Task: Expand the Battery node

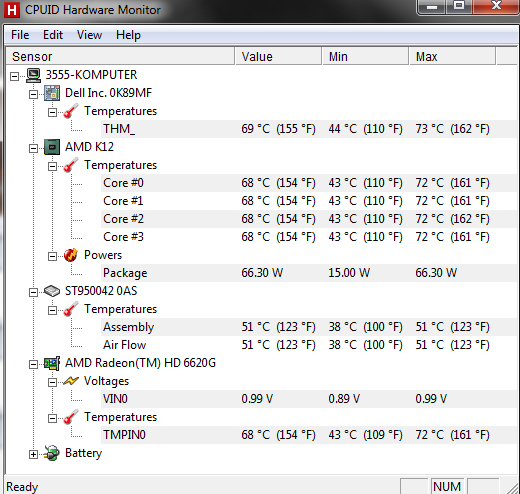Action: pyautogui.click(x=33, y=454)
